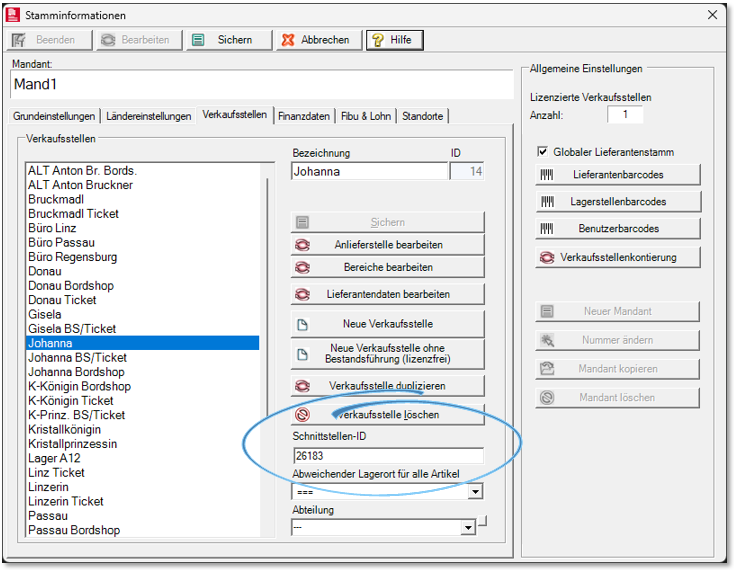Expand Abweichender Lagerort dropdown
734x570 pixels.
[x=475, y=492]
